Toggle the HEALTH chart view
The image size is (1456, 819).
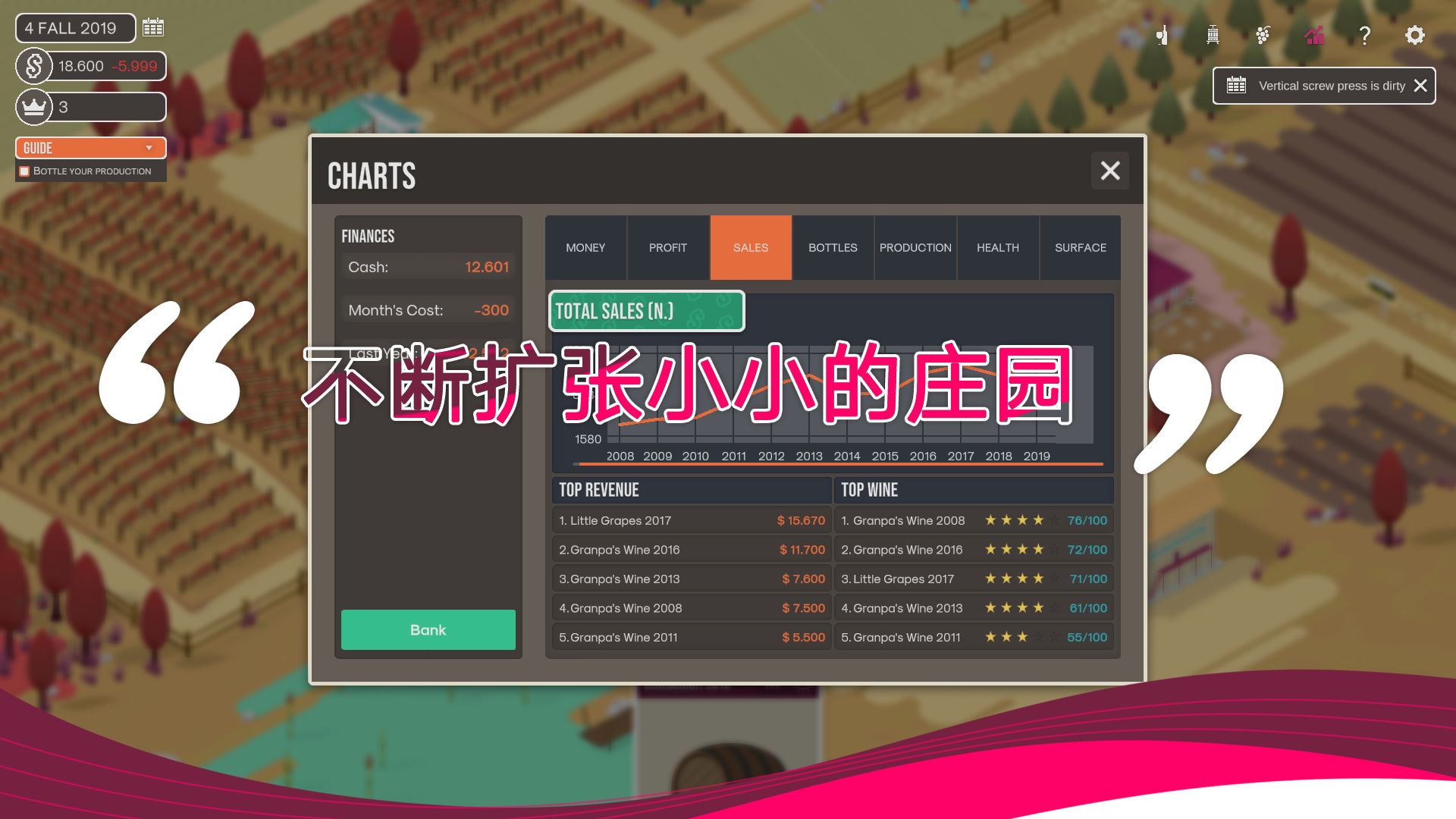997,247
